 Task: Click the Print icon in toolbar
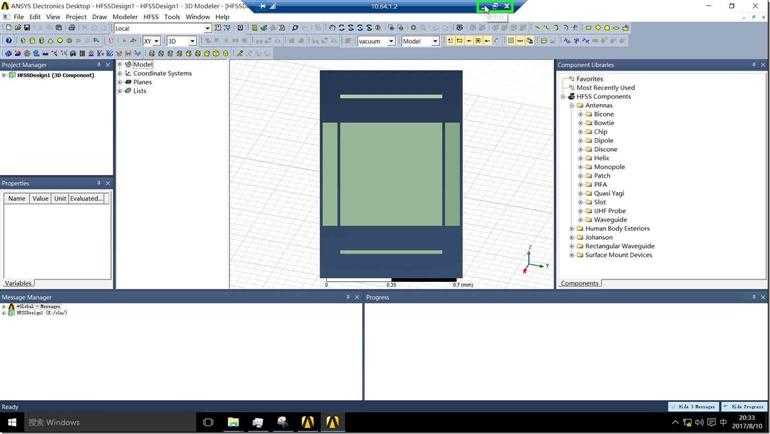point(72,28)
